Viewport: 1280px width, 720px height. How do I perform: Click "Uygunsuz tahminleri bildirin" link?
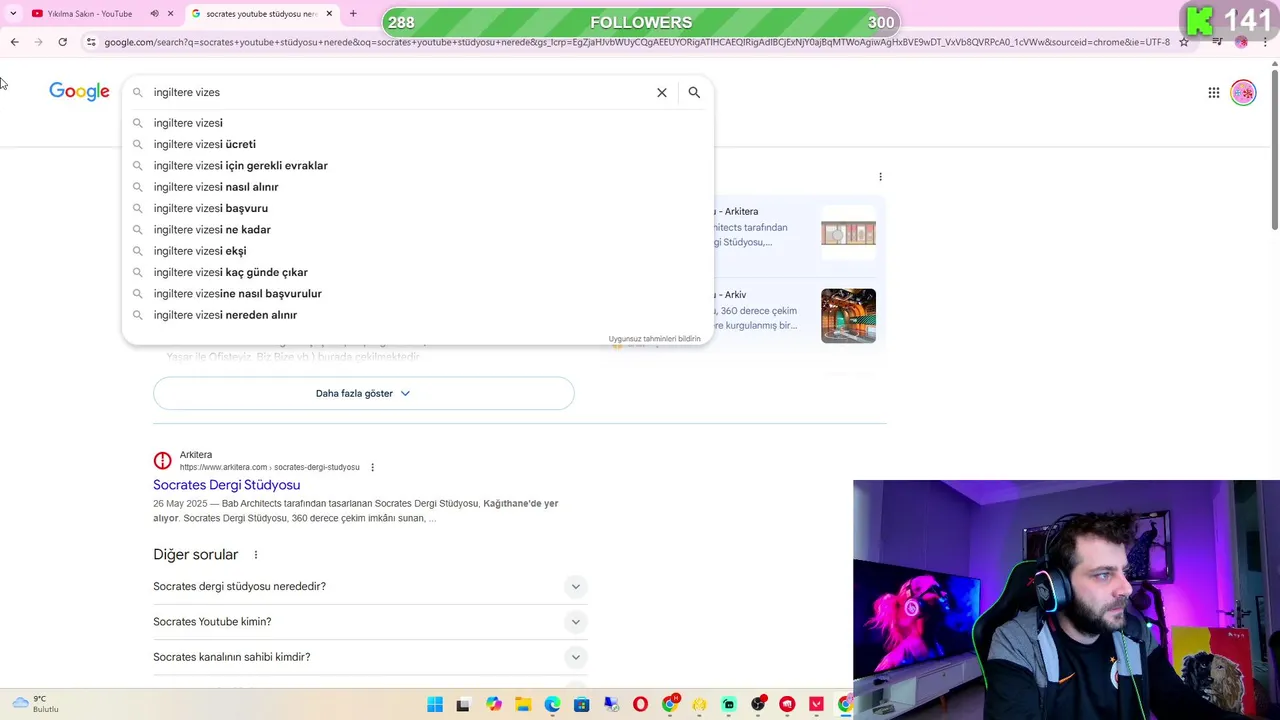pos(655,339)
